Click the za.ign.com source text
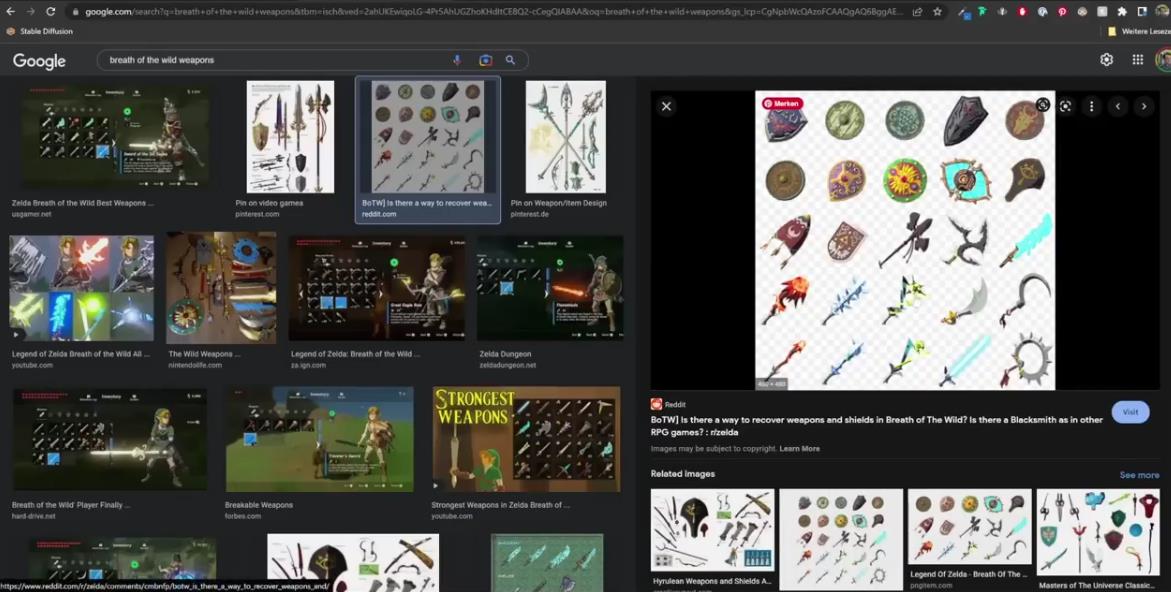The height and width of the screenshot is (592, 1171). [x=308, y=365]
